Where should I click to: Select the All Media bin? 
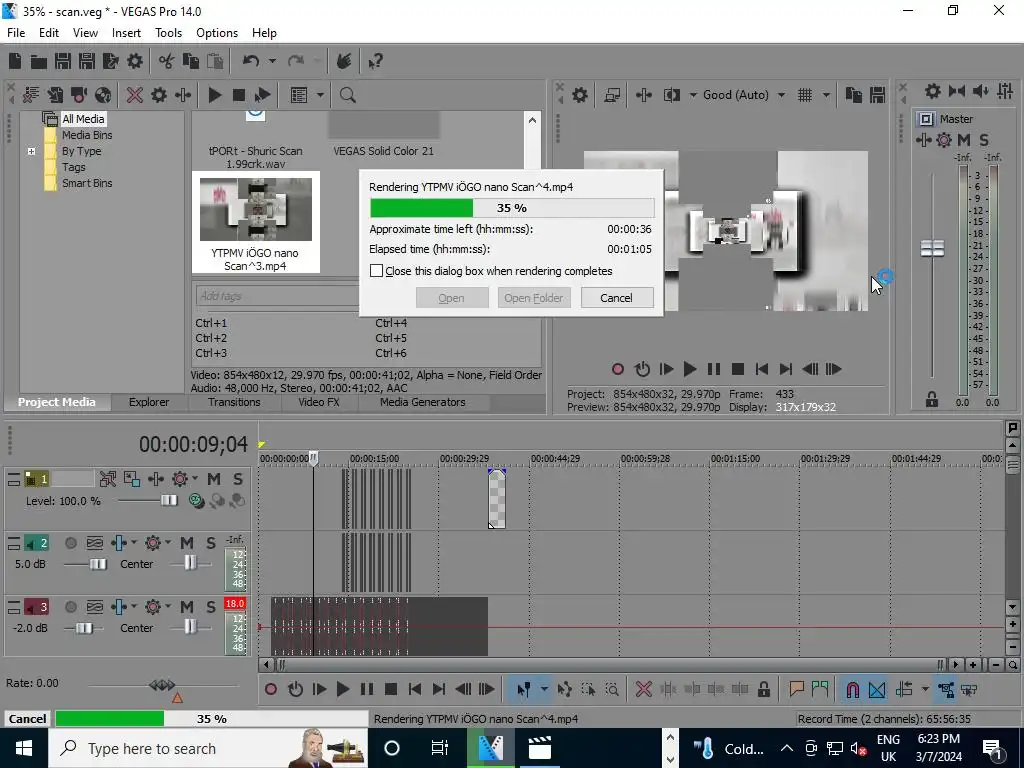83,119
